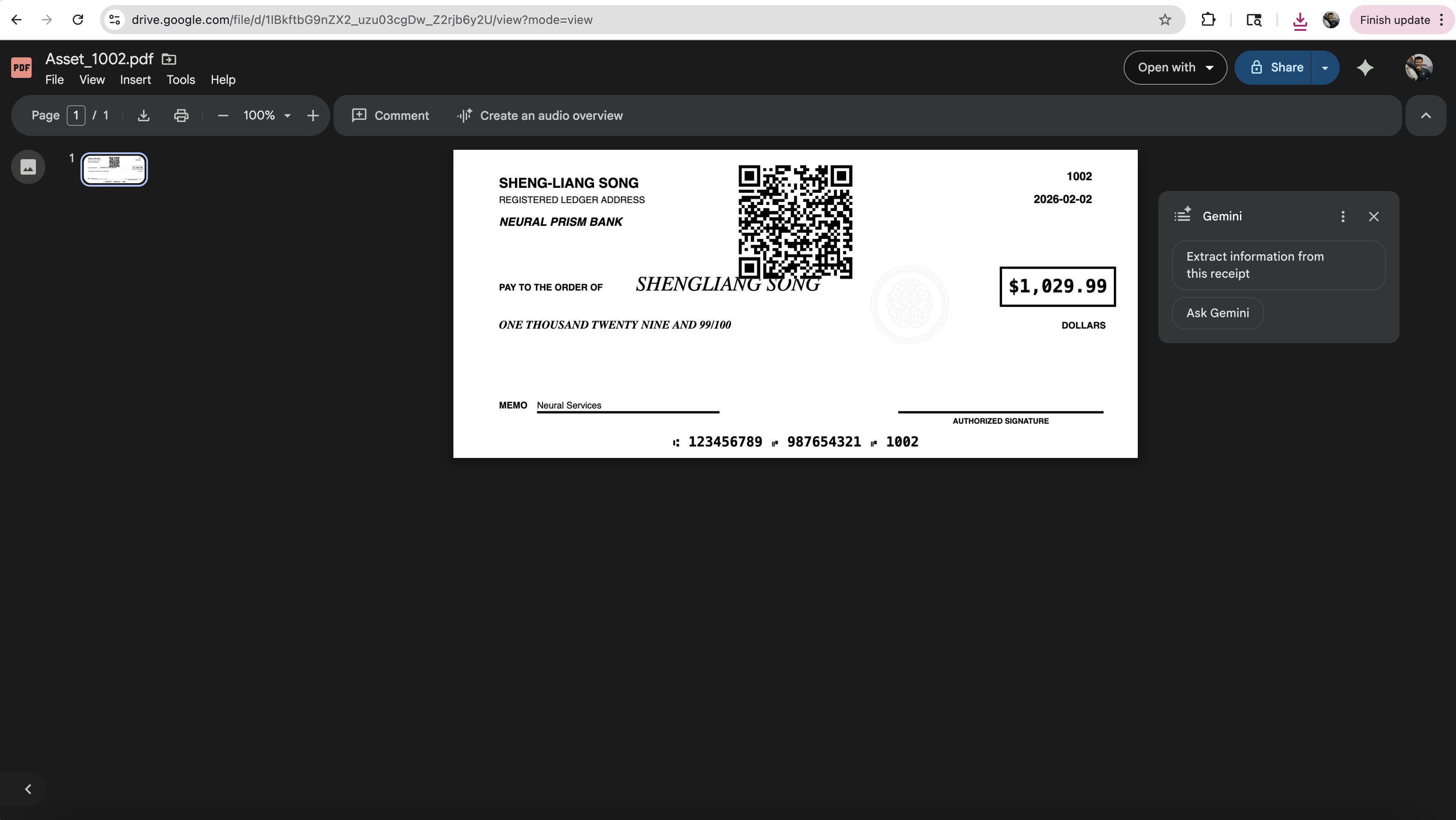Expand the side panel with the left chevron

point(28,789)
